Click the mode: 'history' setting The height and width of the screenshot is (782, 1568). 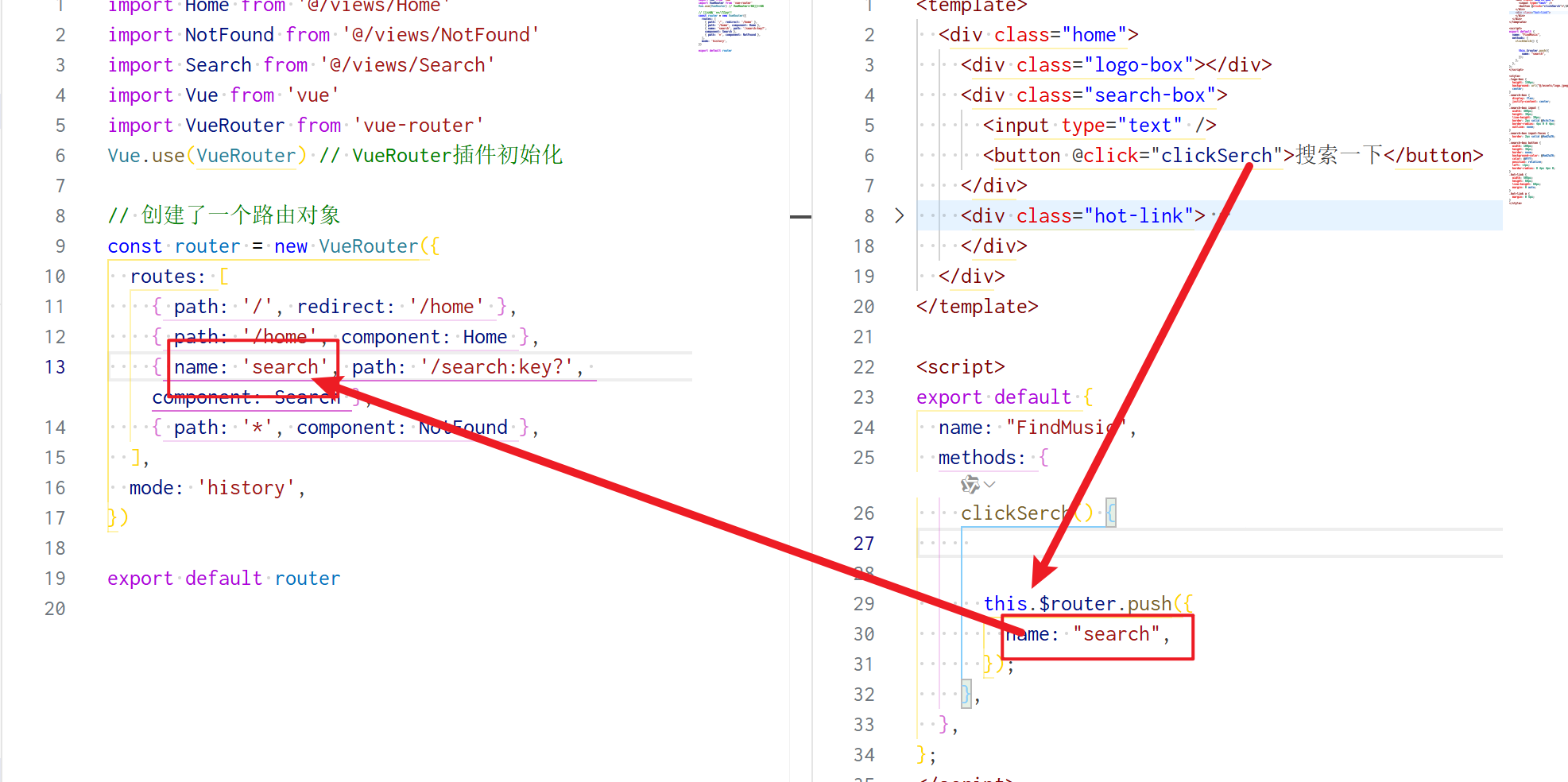coord(212,488)
